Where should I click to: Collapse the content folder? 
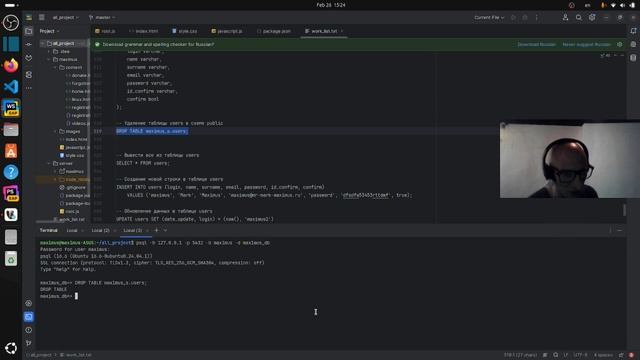(56, 67)
